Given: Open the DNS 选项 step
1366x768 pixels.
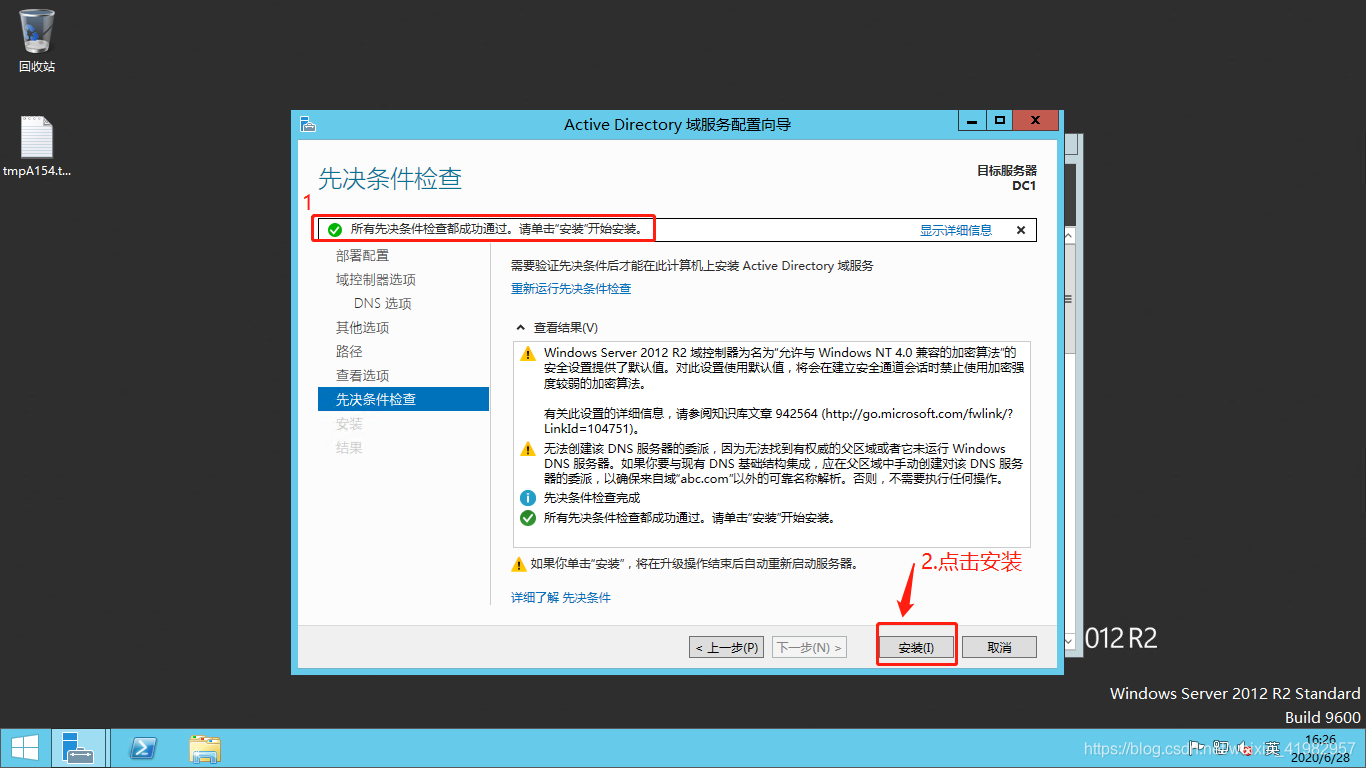Looking at the screenshot, I should 382,304.
